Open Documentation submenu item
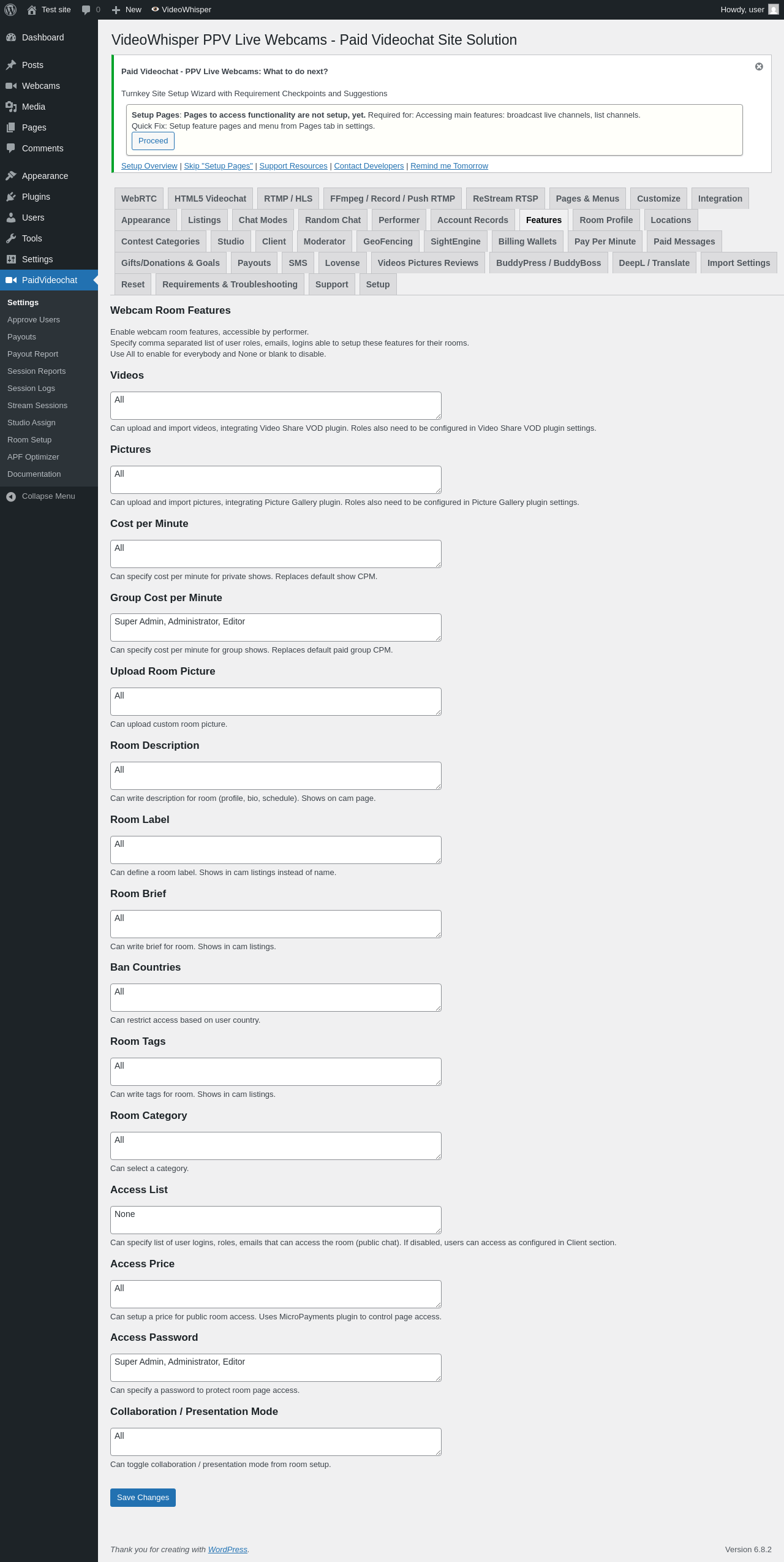Image resolution: width=784 pixels, height=1562 pixels. [49, 474]
